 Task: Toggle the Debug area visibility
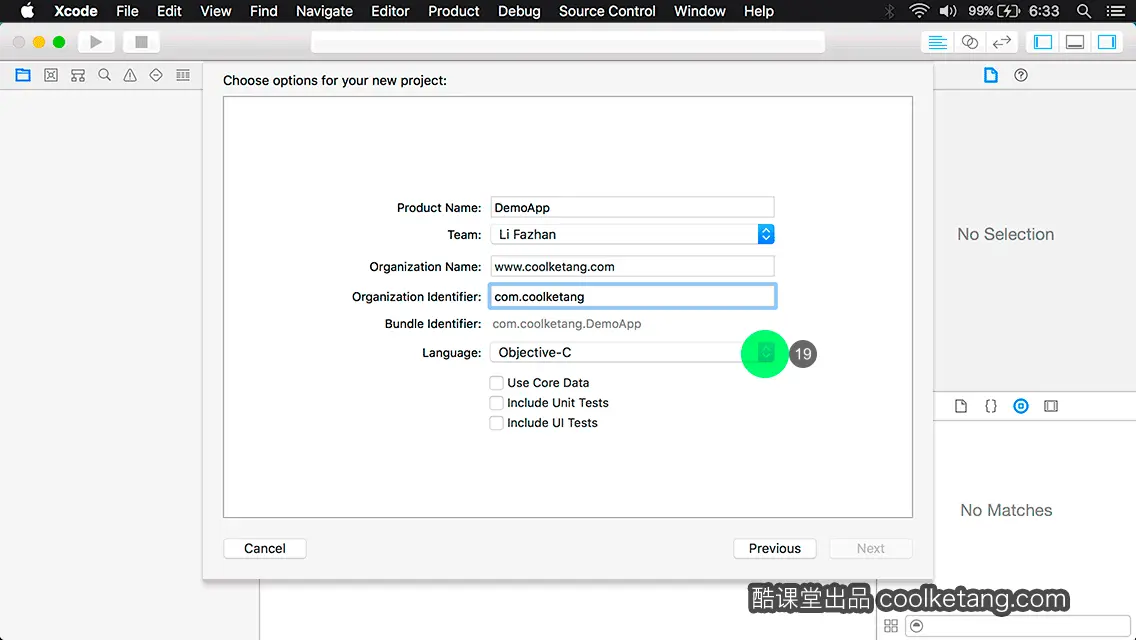pos(1075,42)
